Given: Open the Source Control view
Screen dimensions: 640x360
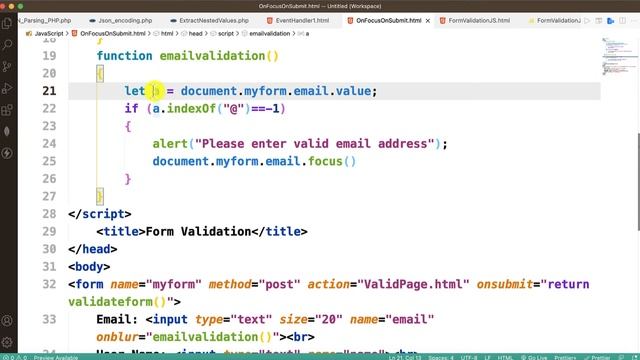Looking at the screenshot, I should pos(7,67).
